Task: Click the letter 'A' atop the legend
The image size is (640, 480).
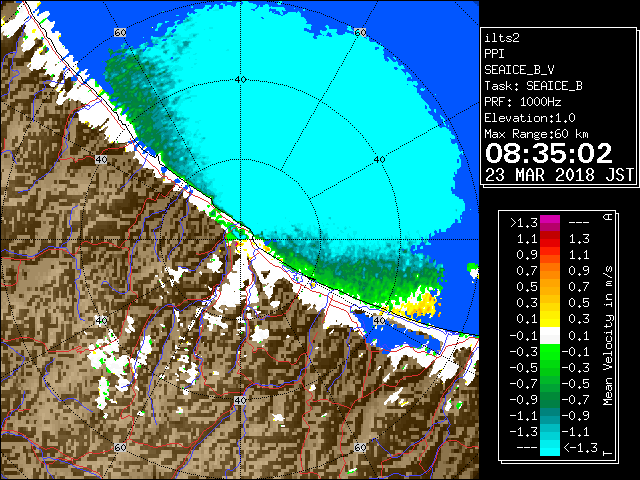Action: pyautogui.click(x=608, y=217)
